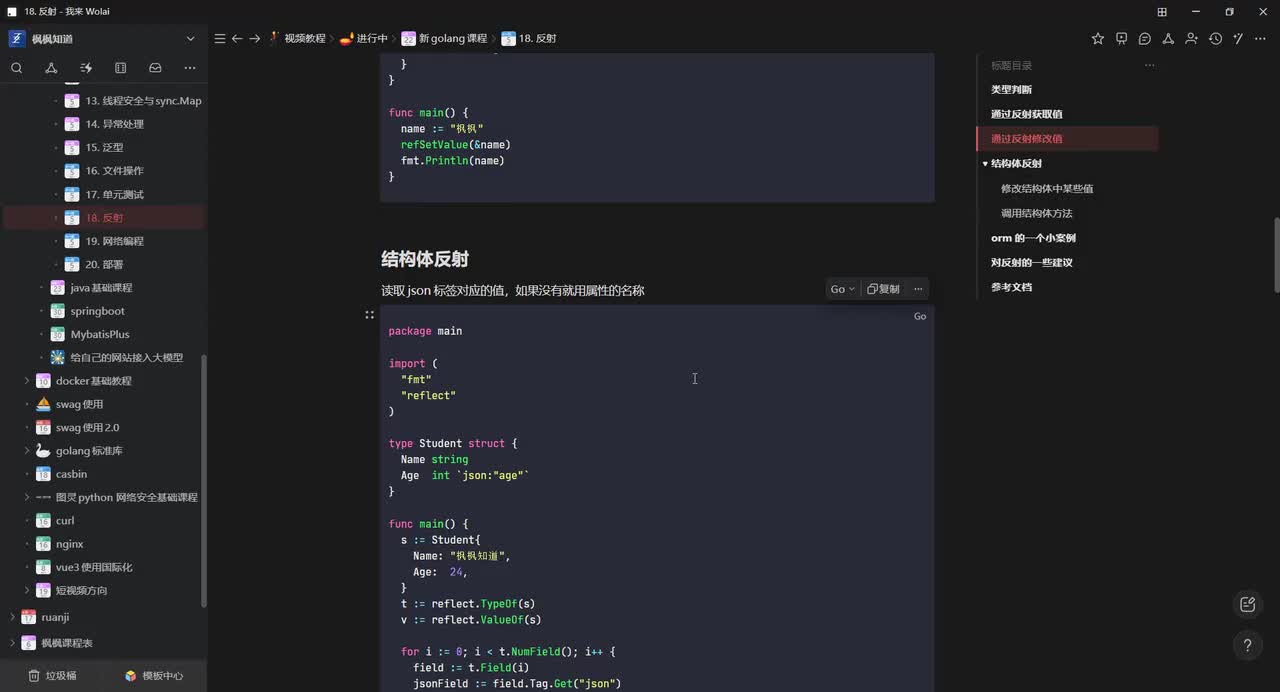The height and width of the screenshot is (692, 1280).
Task: Open the top-right page more menu
Action: click(1262, 38)
